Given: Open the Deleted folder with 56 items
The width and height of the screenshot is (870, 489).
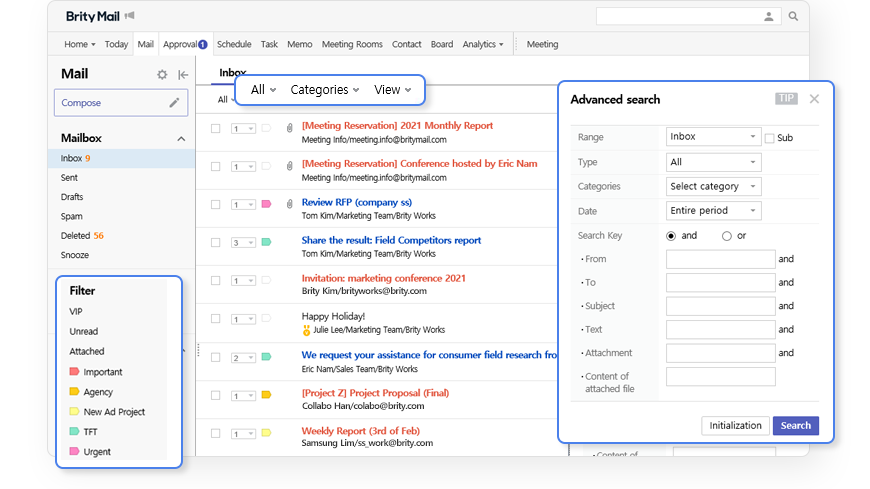Looking at the screenshot, I should (x=82, y=235).
